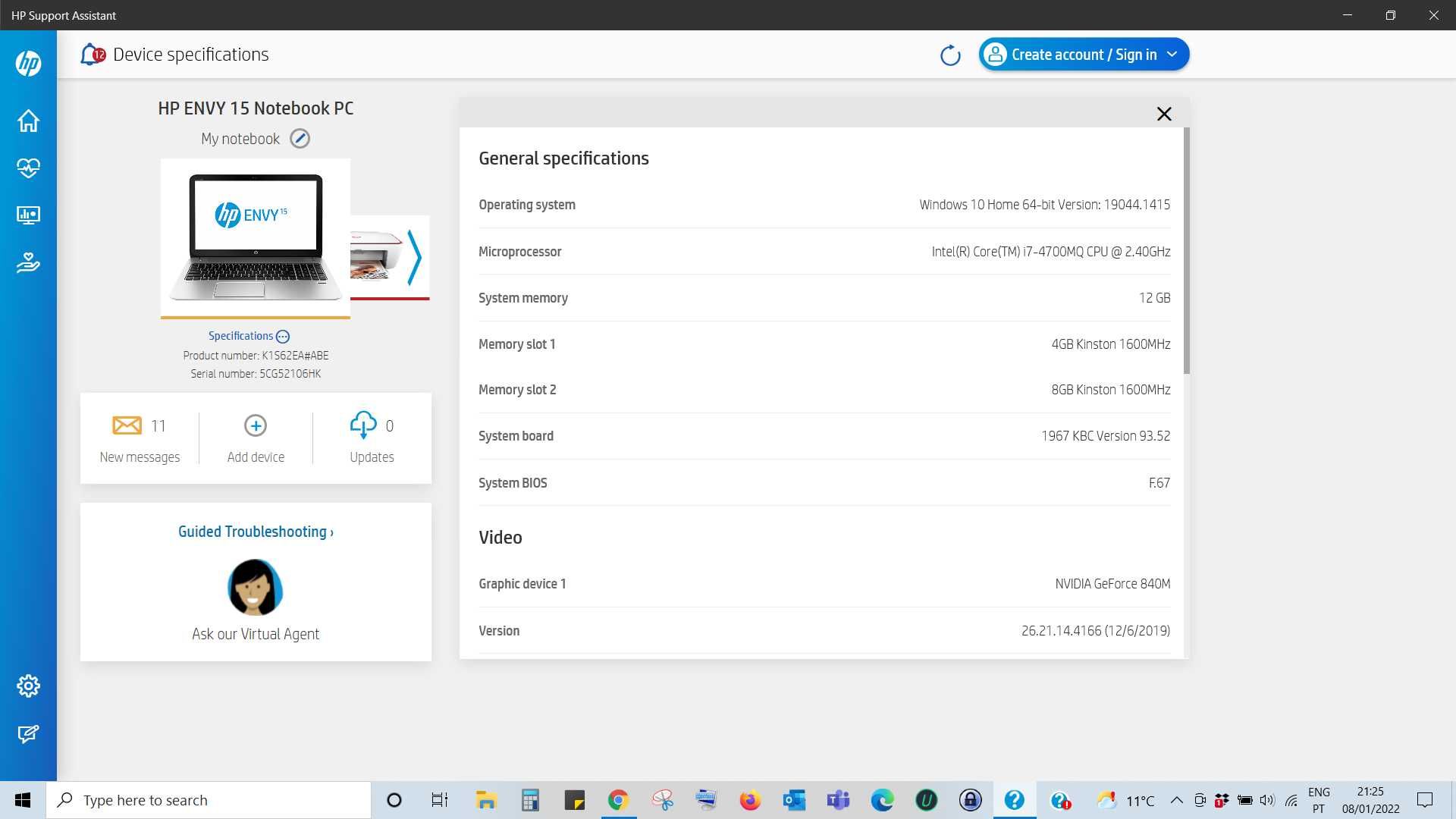Open the Windows Start menu

23,800
